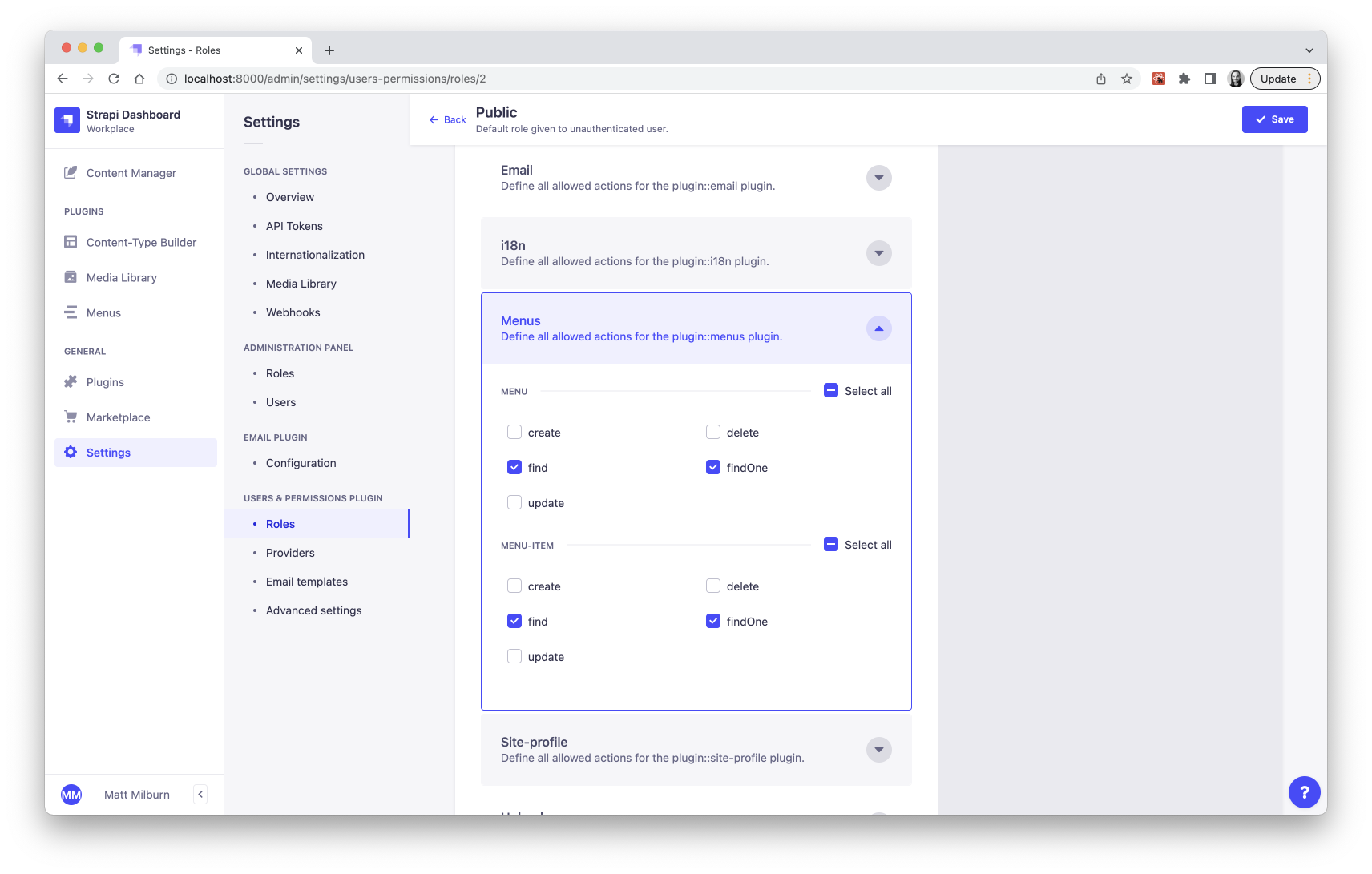This screenshot has height=874, width=1372.
Task: Enable create permission under MENU-ITEM
Action: click(514, 586)
